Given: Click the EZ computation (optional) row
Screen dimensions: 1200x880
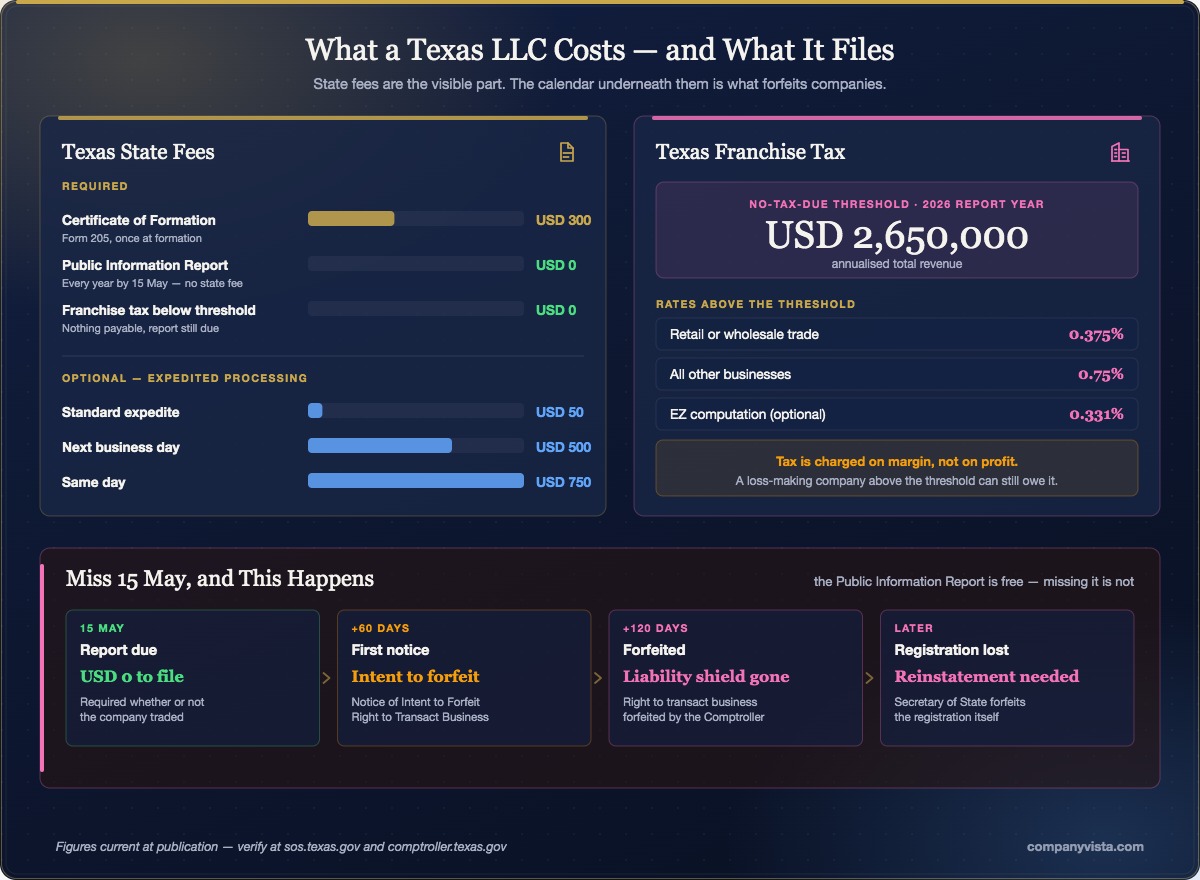Looking at the screenshot, I should [x=897, y=414].
